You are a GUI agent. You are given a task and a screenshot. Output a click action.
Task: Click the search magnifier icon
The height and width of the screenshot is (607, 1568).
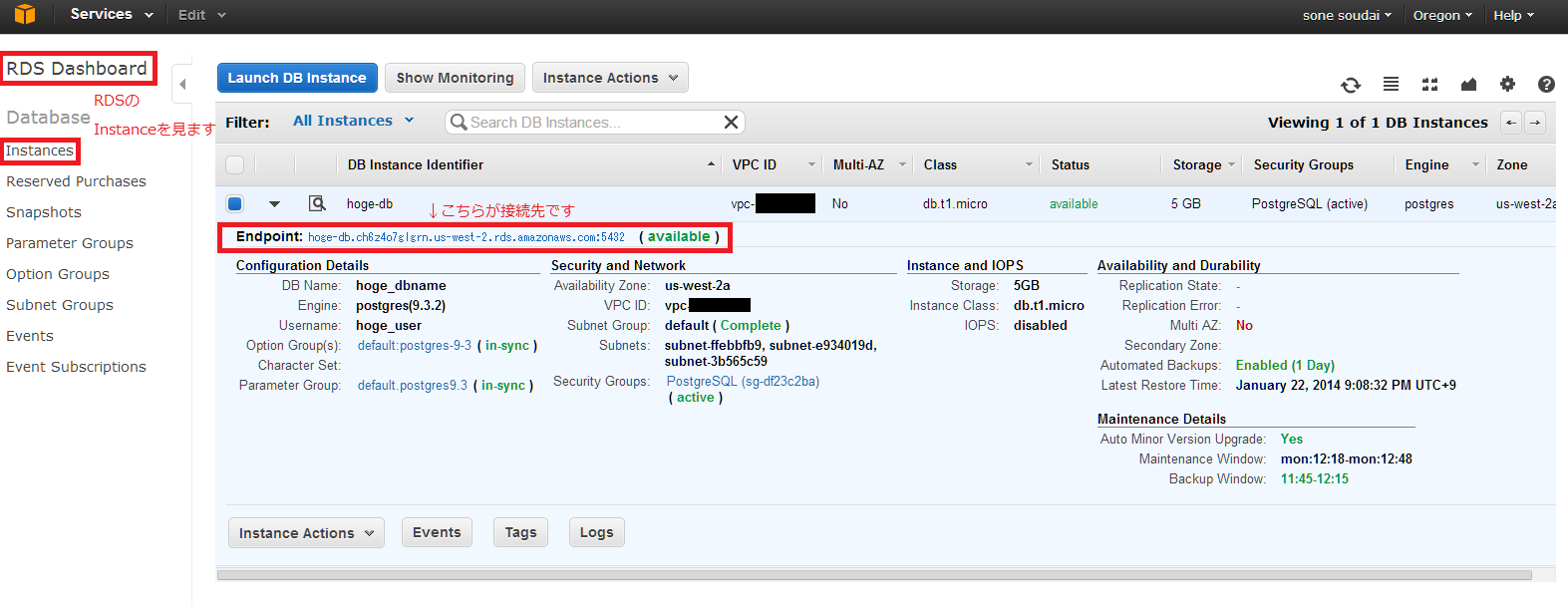click(x=459, y=122)
